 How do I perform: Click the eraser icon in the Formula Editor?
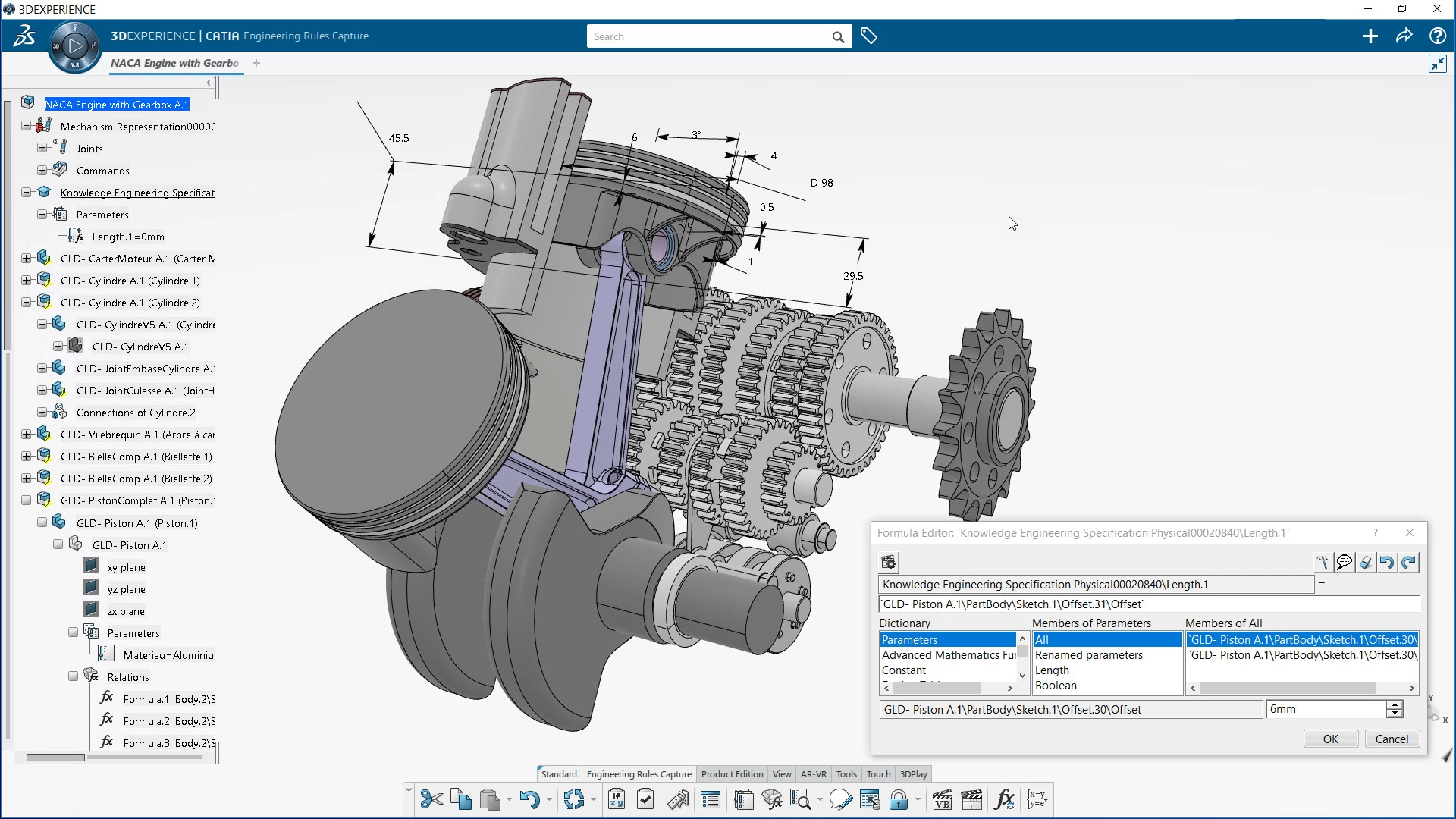coord(1366,562)
